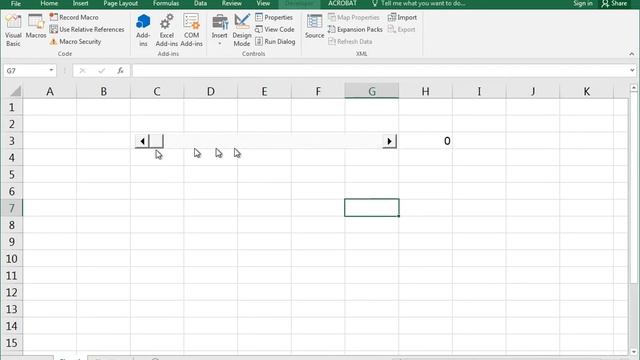Switch to the Formulas tab

pyautogui.click(x=166, y=3)
